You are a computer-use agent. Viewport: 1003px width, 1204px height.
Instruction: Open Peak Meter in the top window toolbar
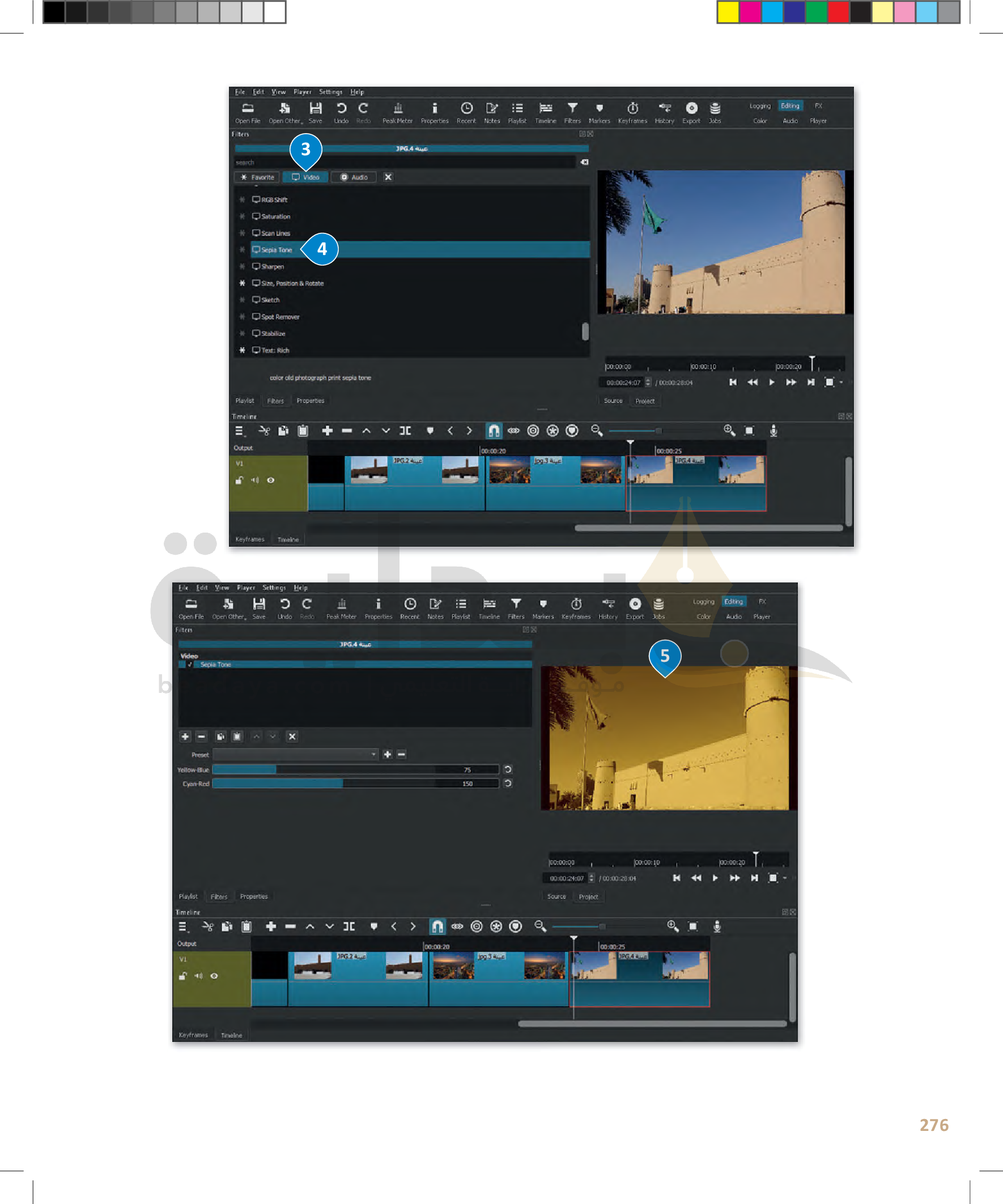tap(397, 112)
